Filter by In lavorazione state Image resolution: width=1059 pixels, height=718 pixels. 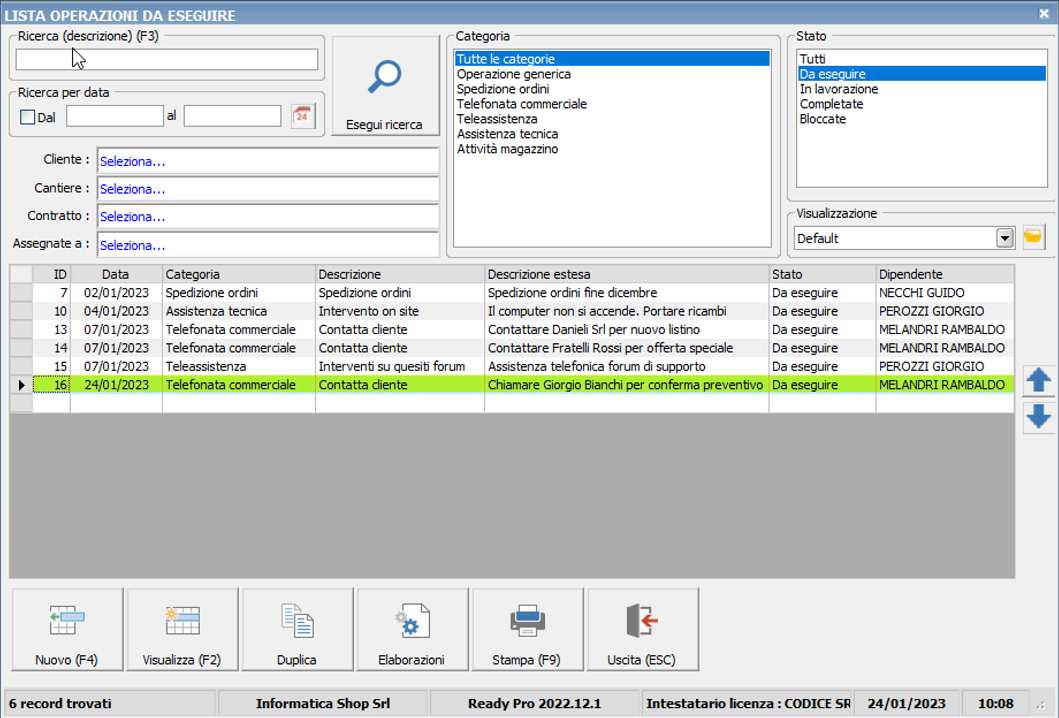click(x=838, y=89)
